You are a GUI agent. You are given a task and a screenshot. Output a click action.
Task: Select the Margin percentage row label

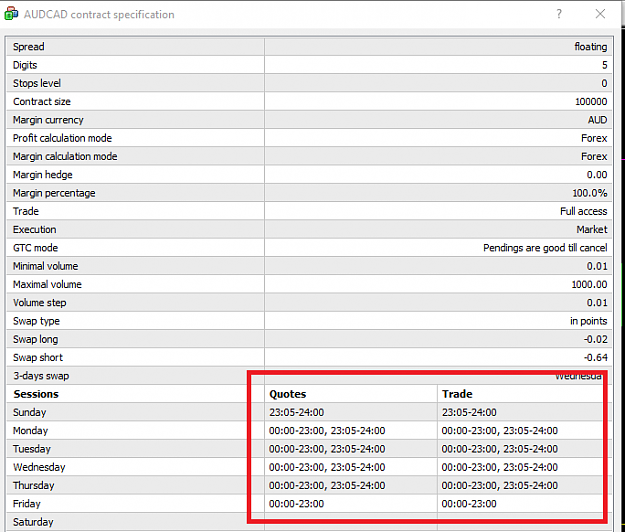54,193
